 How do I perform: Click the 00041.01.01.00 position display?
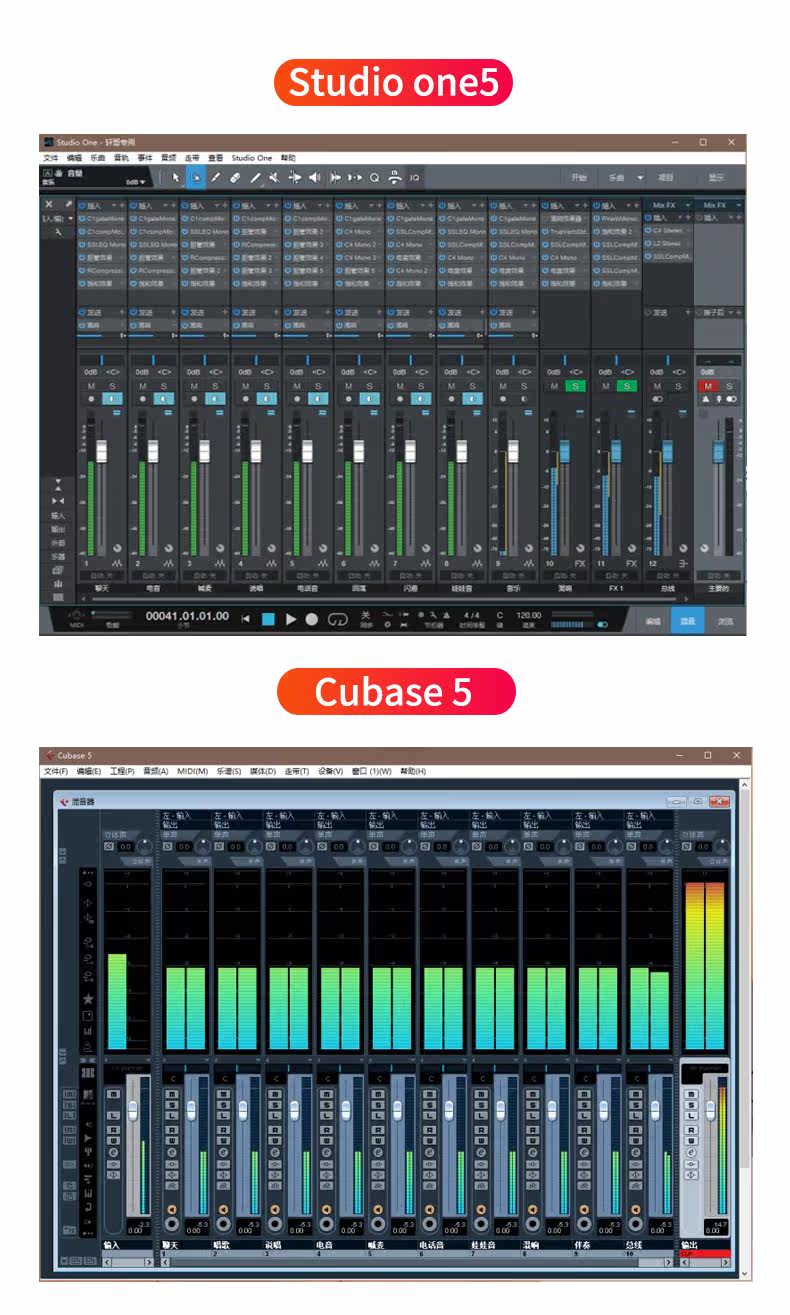point(187,616)
